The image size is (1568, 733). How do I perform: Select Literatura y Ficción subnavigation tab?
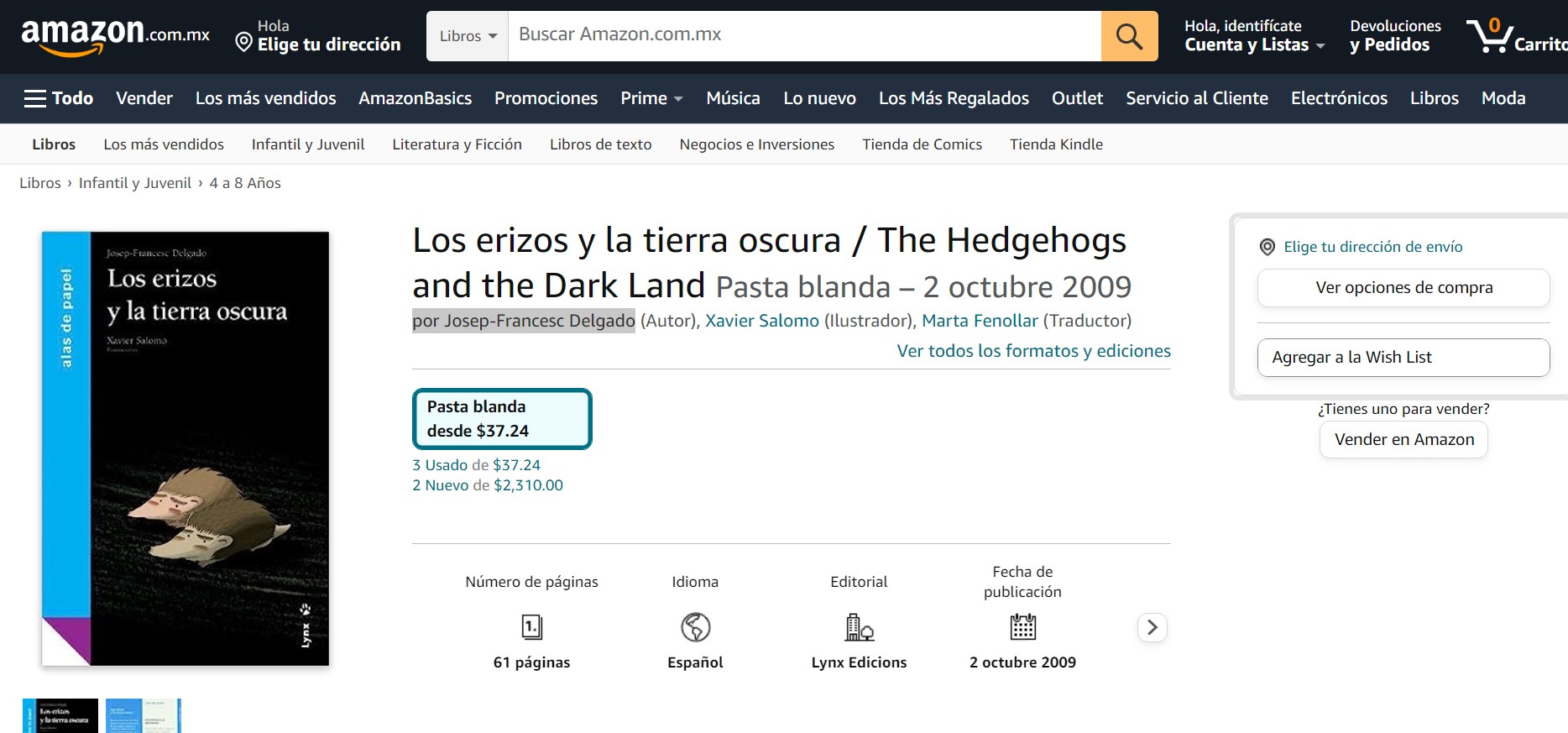(457, 144)
